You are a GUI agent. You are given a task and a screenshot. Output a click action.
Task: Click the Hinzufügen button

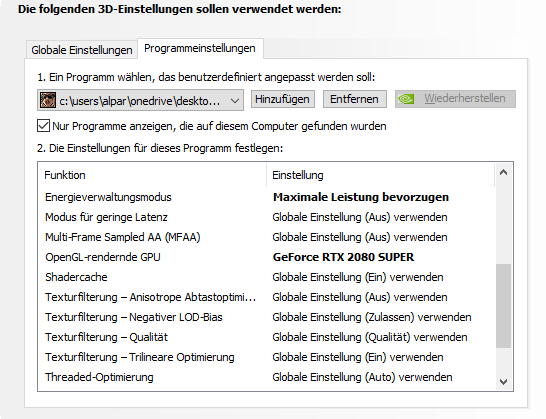coord(283,99)
